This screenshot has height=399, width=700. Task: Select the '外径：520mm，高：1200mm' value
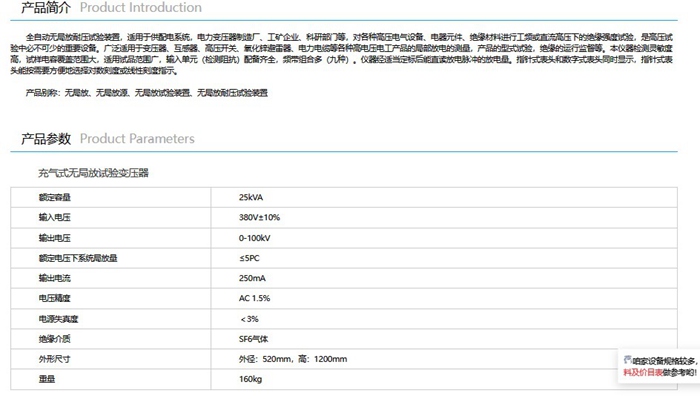coord(293,359)
